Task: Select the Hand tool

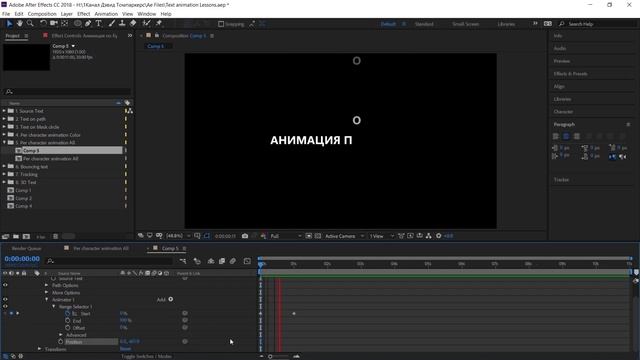Action: pos(20,24)
